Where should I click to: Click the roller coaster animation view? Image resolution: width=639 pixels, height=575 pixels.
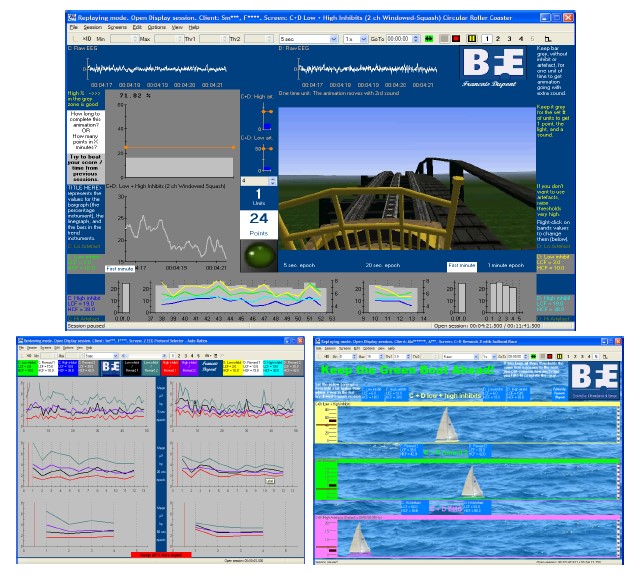click(x=407, y=178)
